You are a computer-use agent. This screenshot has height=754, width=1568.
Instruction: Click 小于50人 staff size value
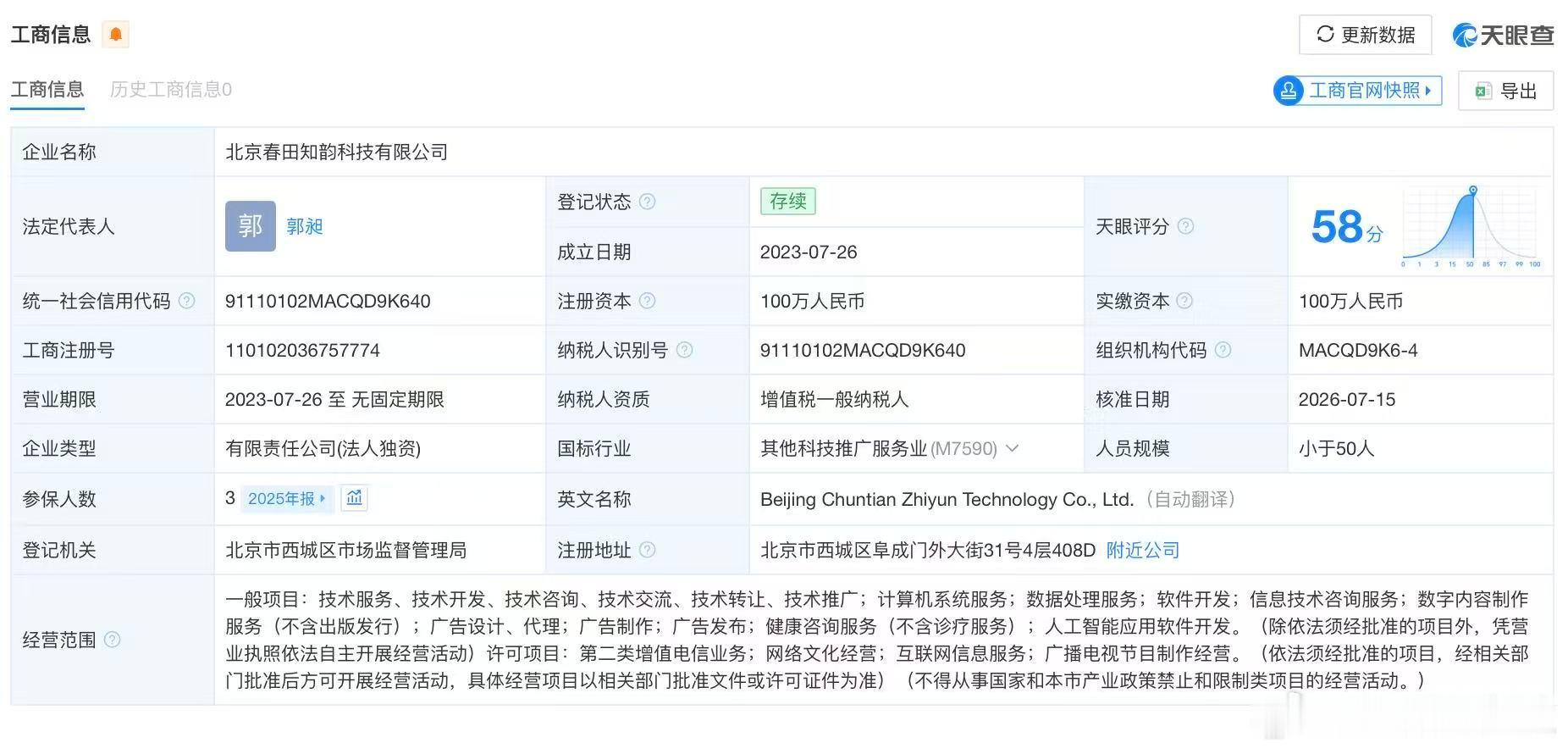1337,448
